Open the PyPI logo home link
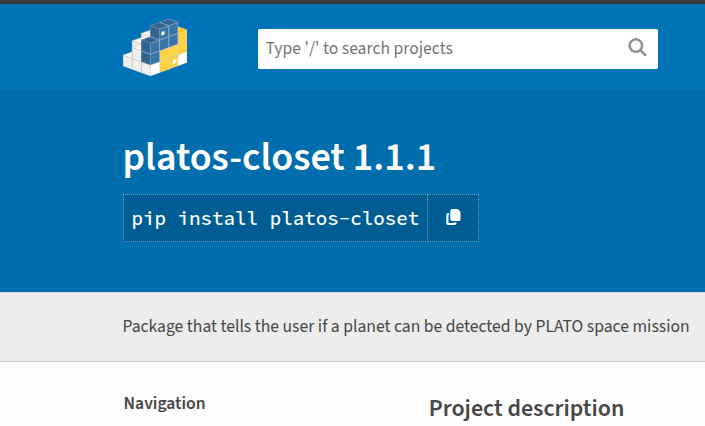 155,47
